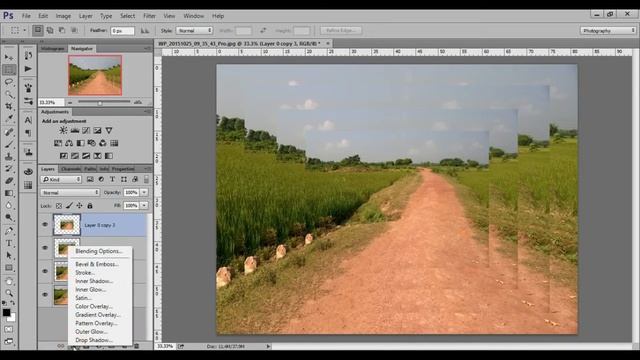
Task: Select the Eraser tool
Action: (9, 181)
